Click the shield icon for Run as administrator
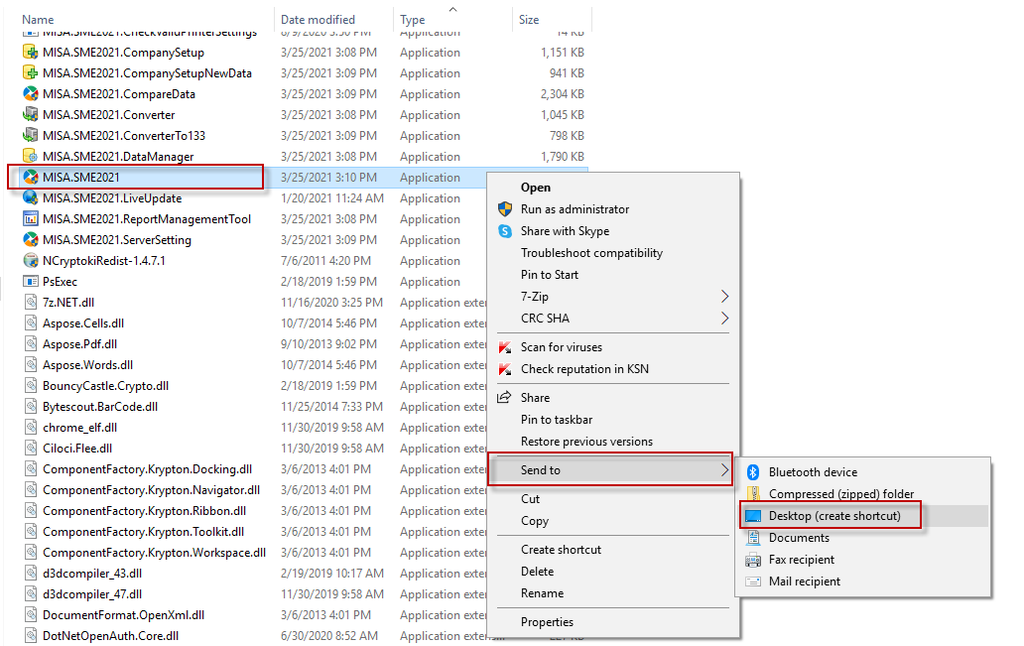Image resolution: width=1024 pixels, height=646 pixels. [x=505, y=209]
